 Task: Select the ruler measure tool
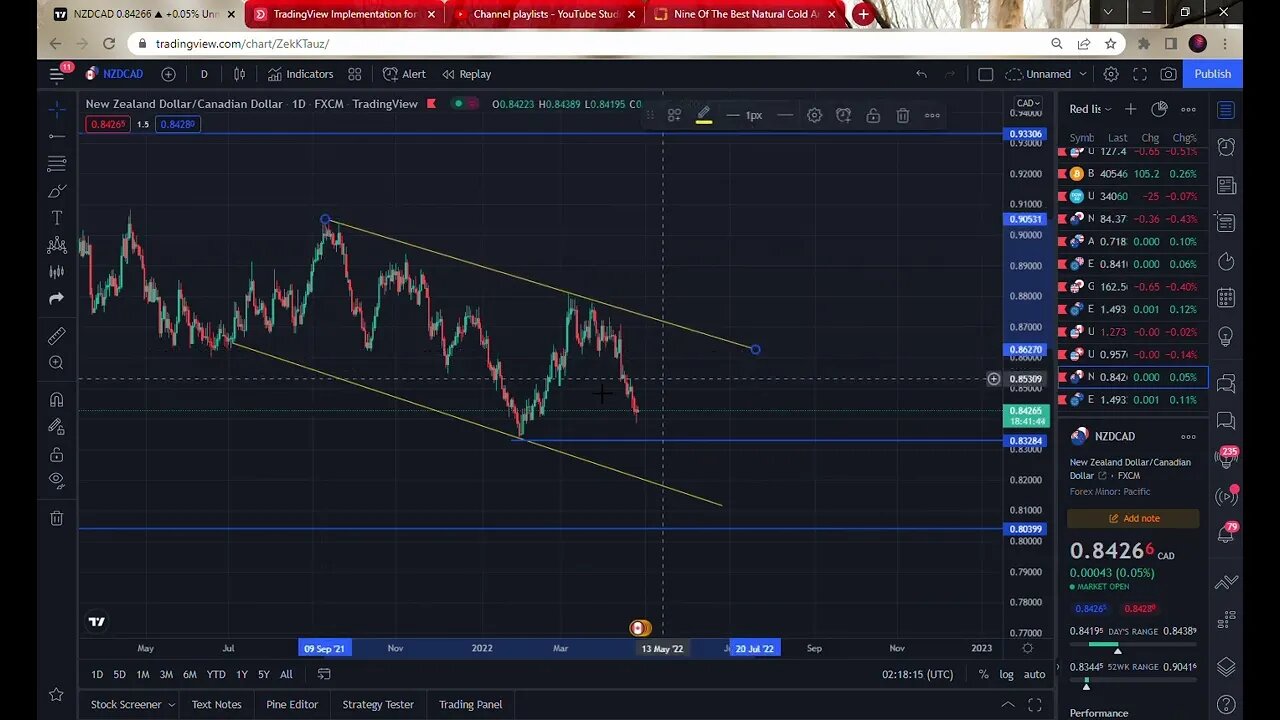click(x=57, y=336)
